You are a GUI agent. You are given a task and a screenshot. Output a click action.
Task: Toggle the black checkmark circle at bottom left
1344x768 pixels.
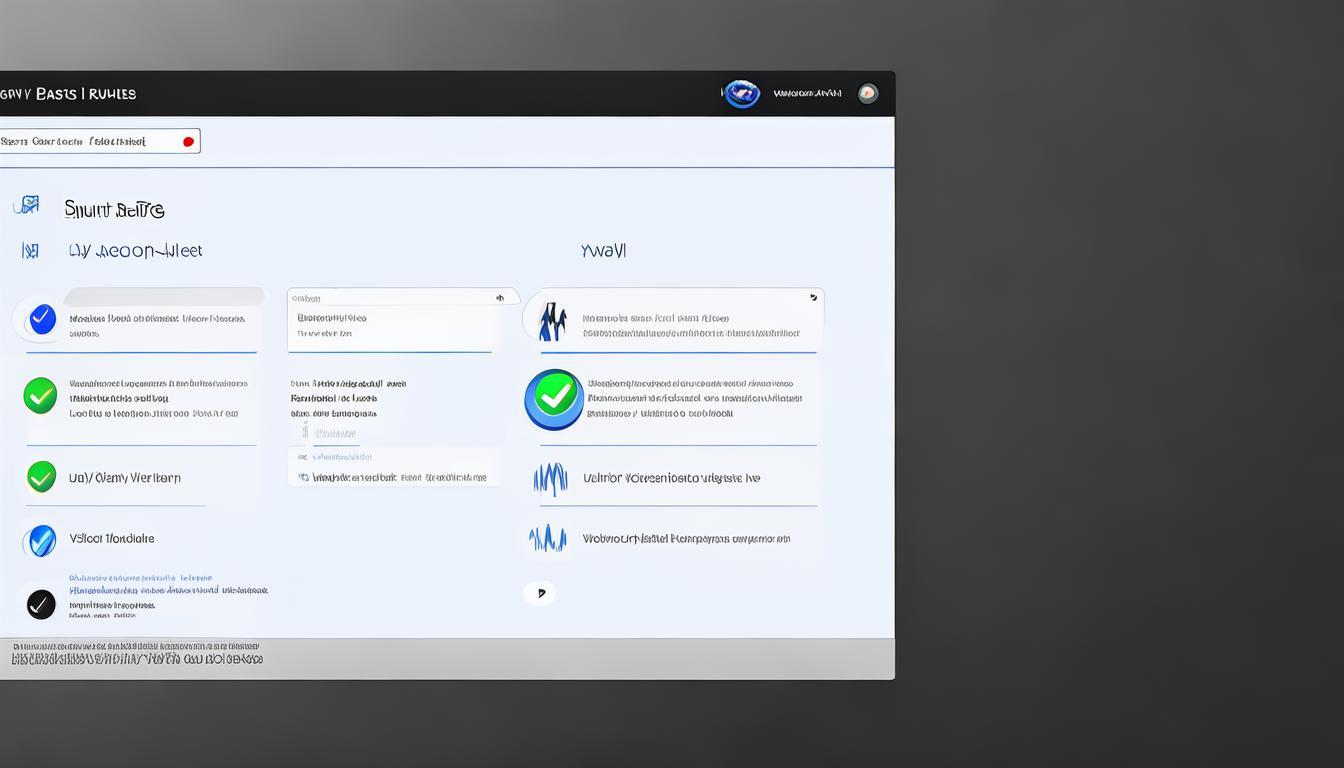point(41,604)
